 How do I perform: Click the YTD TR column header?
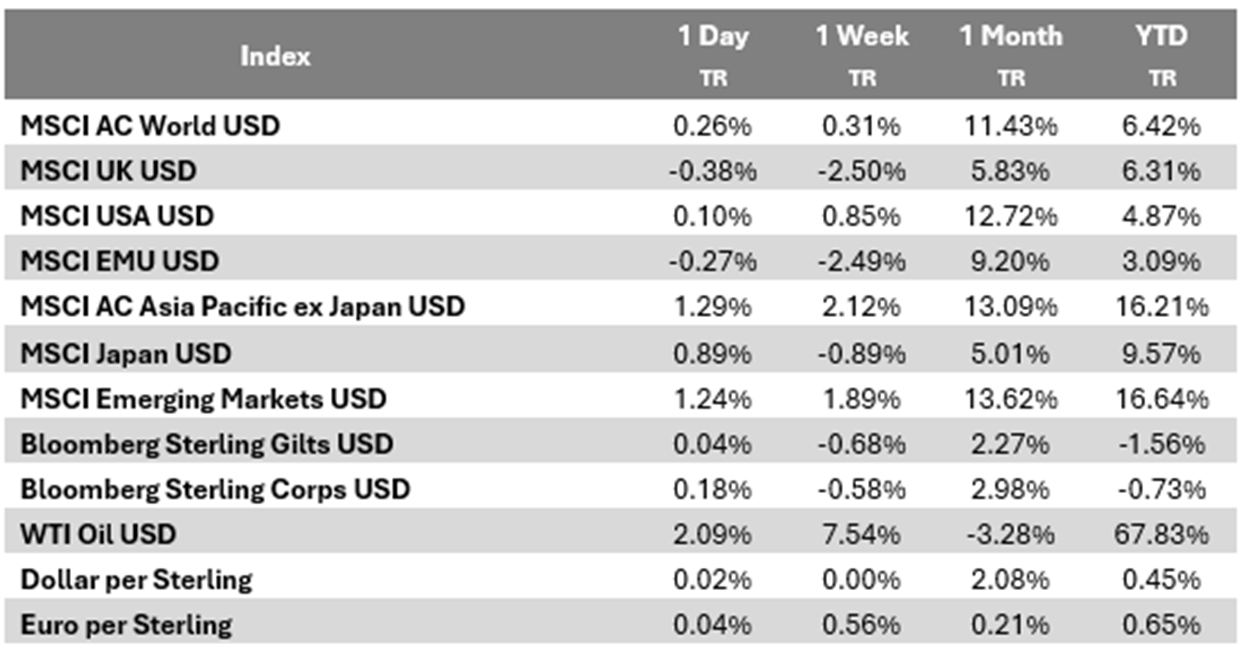[x=1161, y=54]
